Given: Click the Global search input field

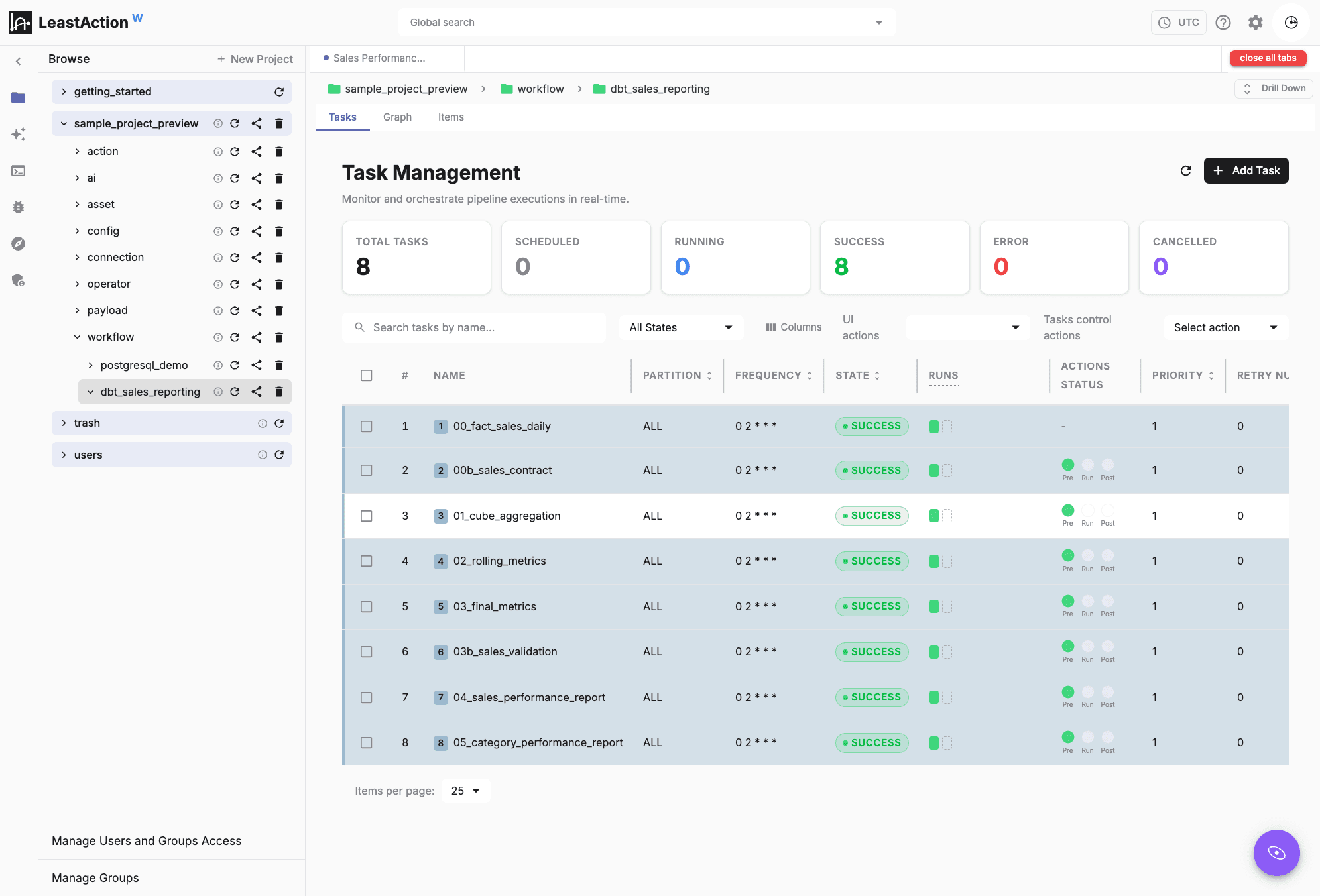Looking at the screenshot, I should point(646,23).
